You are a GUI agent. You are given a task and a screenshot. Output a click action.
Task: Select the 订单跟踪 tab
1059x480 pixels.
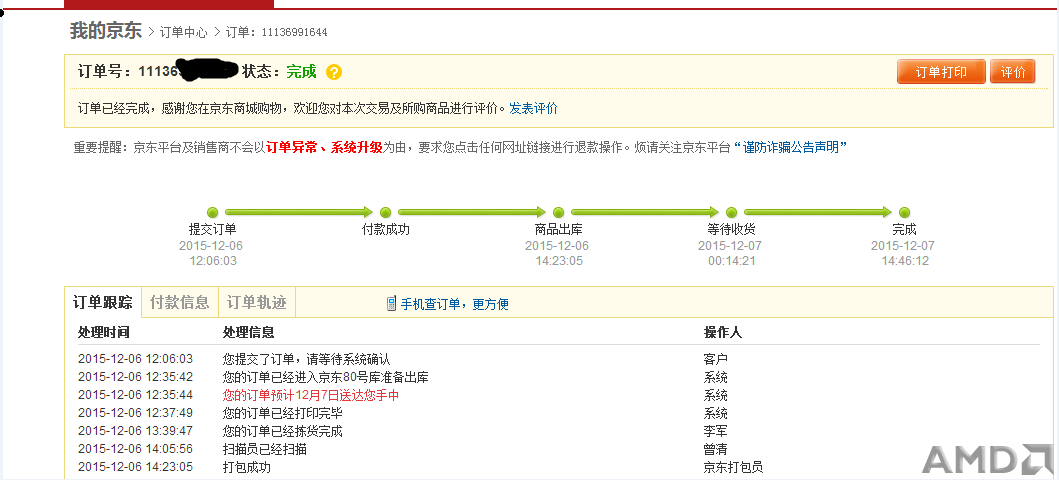[x=103, y=302]
